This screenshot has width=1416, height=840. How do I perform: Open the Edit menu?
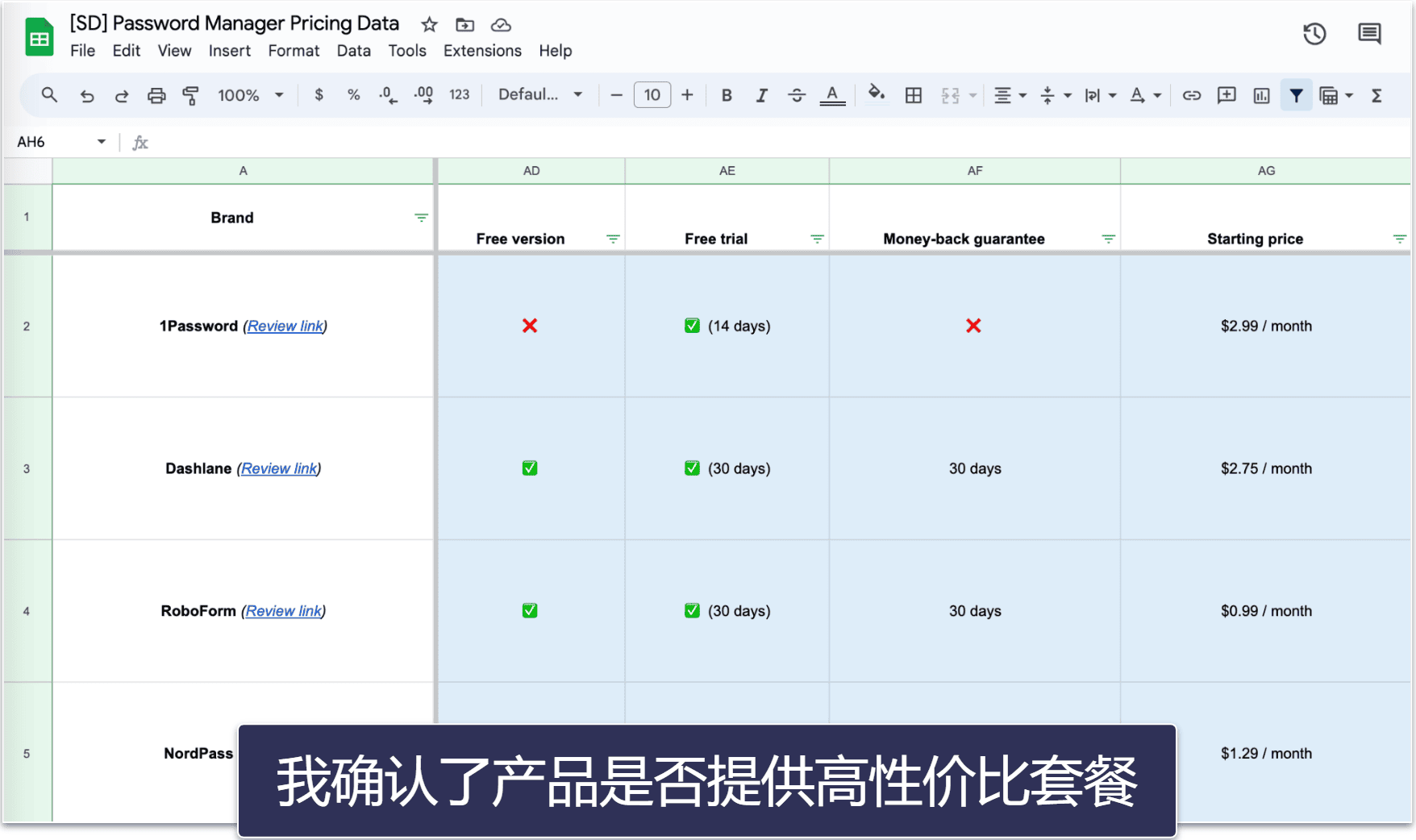[127, 51]
